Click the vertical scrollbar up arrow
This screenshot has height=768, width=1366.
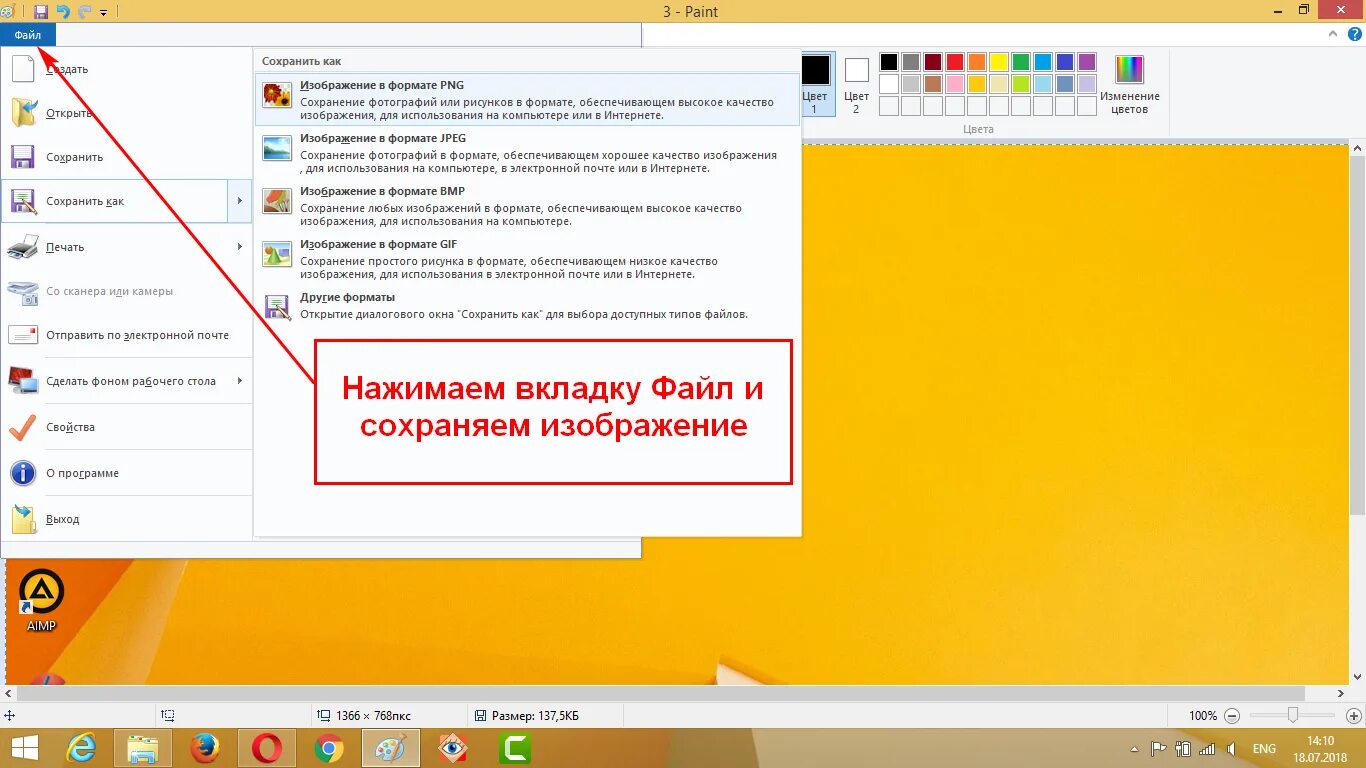(1357, 150)
